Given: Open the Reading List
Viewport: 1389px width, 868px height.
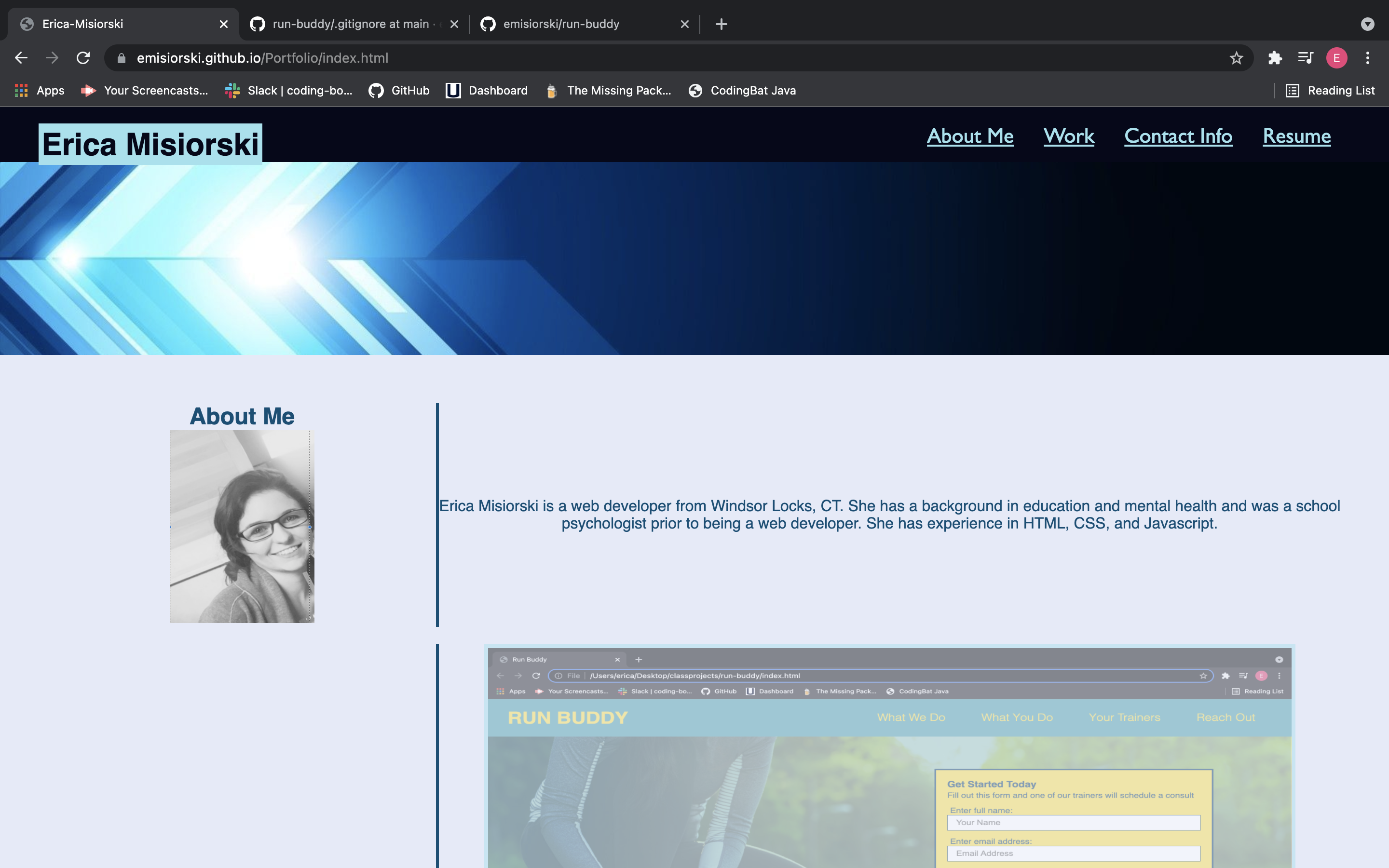Looking at the screenshot, I should [x=1330, y=91].
